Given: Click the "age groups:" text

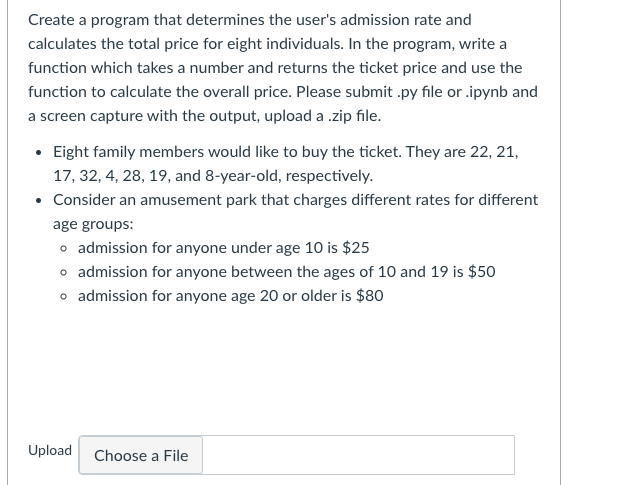Looking at the screenshot, I should (x=93, y=224).
